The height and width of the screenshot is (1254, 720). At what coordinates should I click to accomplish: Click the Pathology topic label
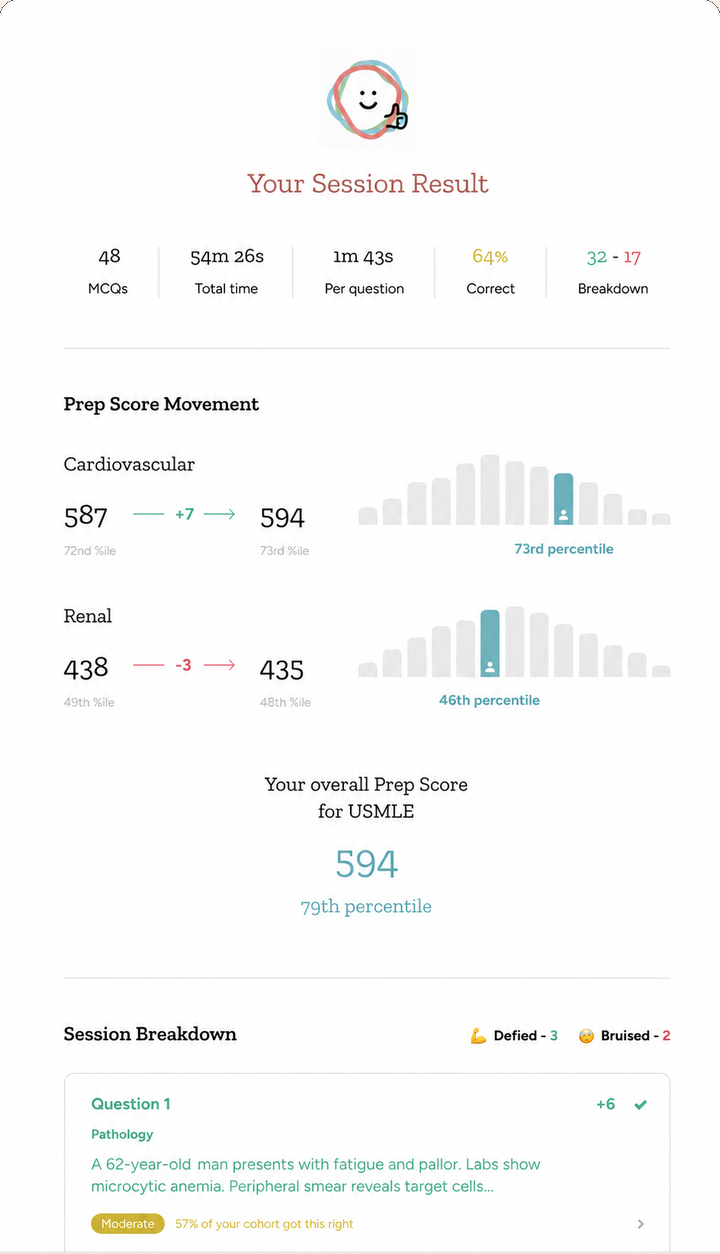122,1135
